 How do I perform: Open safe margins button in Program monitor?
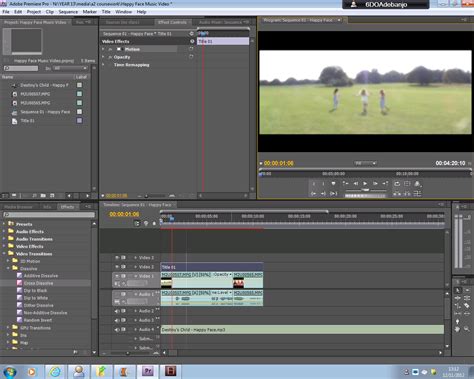coord(407,183)
